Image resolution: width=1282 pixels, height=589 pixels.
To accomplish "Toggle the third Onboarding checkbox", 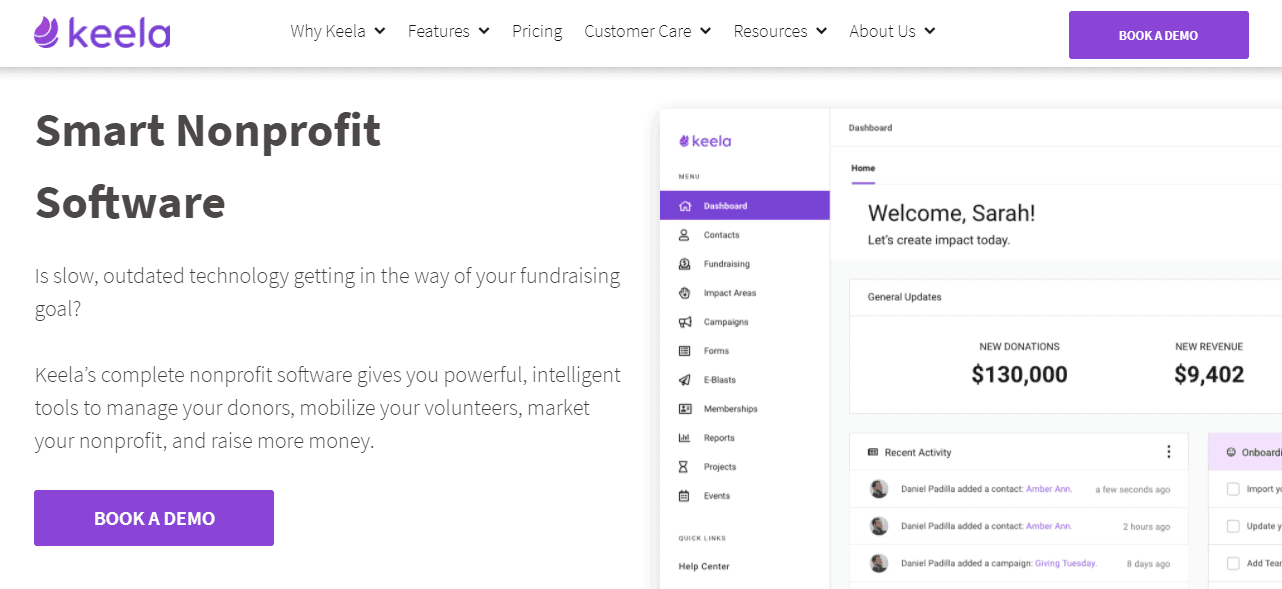I will [1233, 563].
